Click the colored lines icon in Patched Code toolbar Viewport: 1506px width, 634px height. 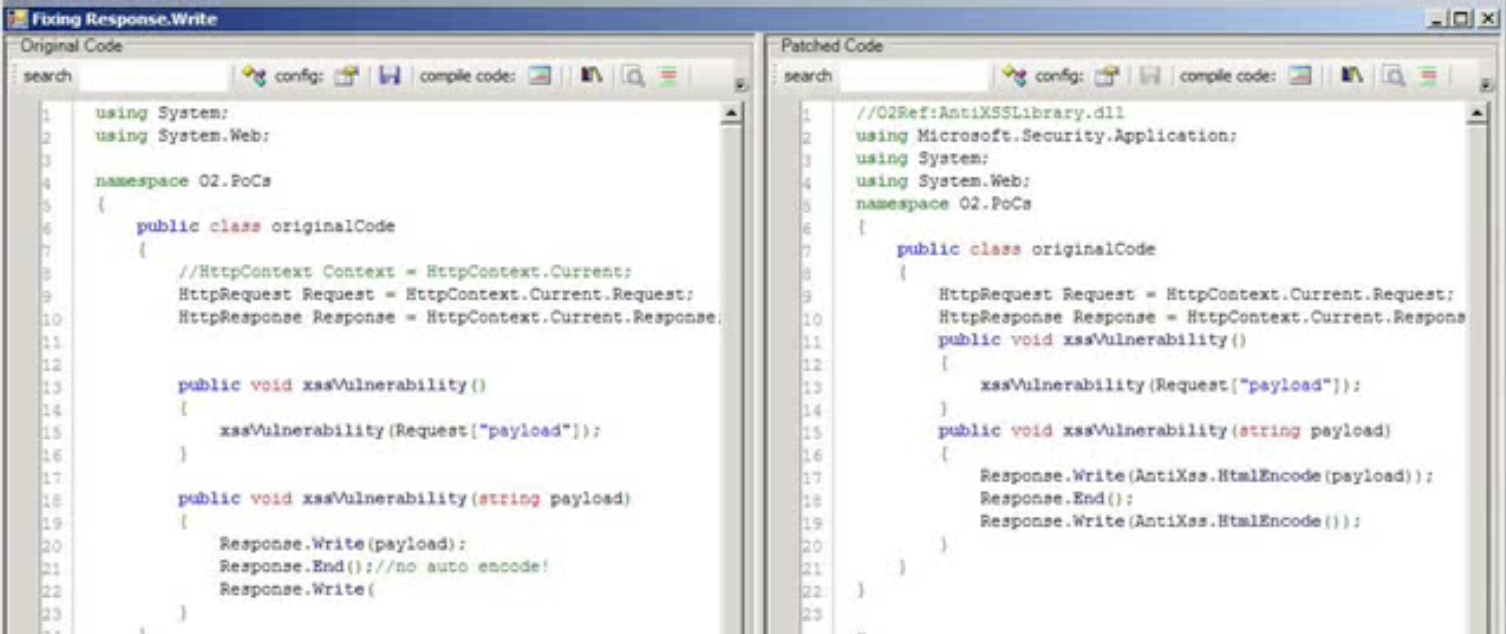pos(1428,76)
